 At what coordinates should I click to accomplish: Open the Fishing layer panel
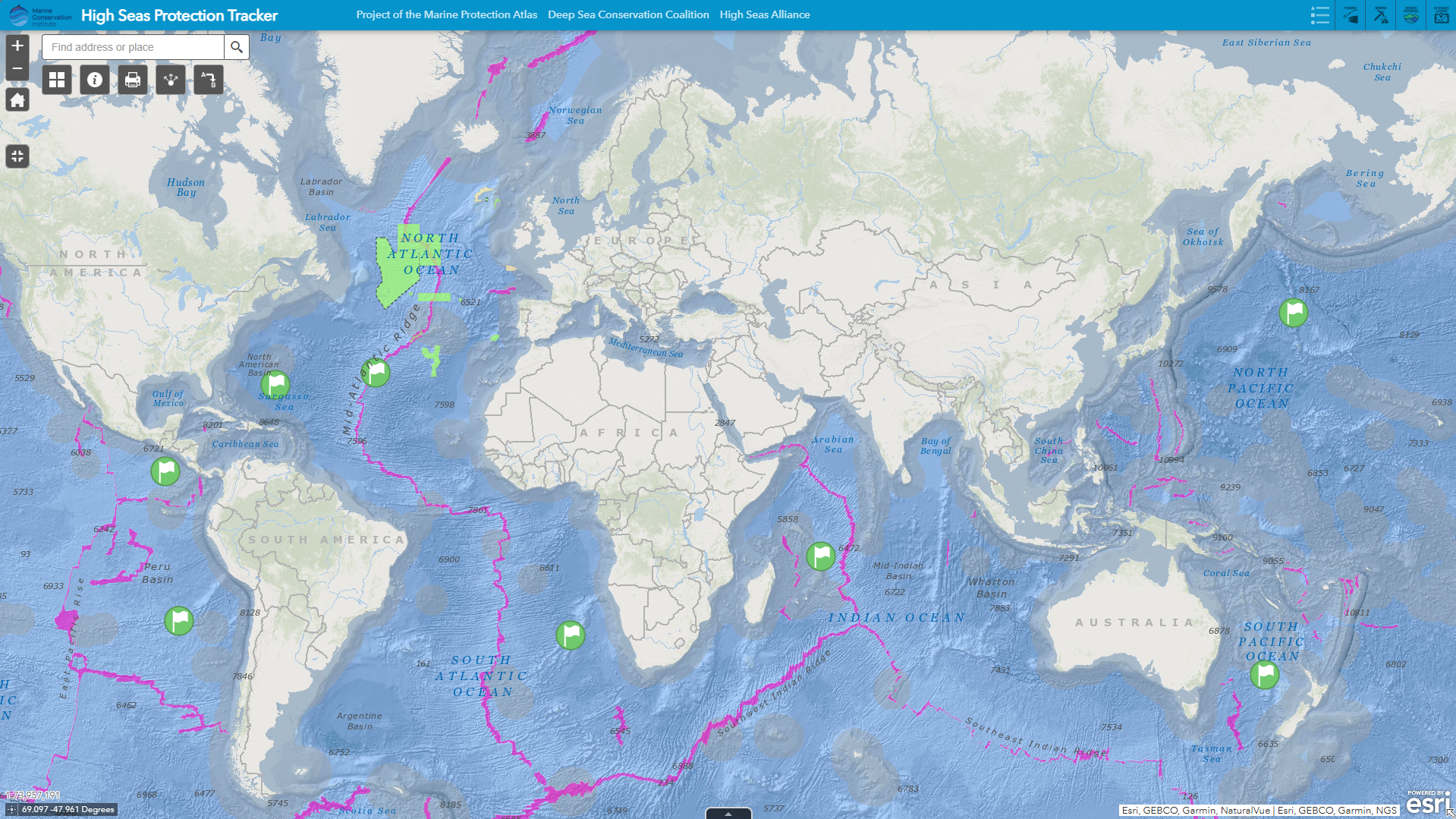click(1351, 14)
